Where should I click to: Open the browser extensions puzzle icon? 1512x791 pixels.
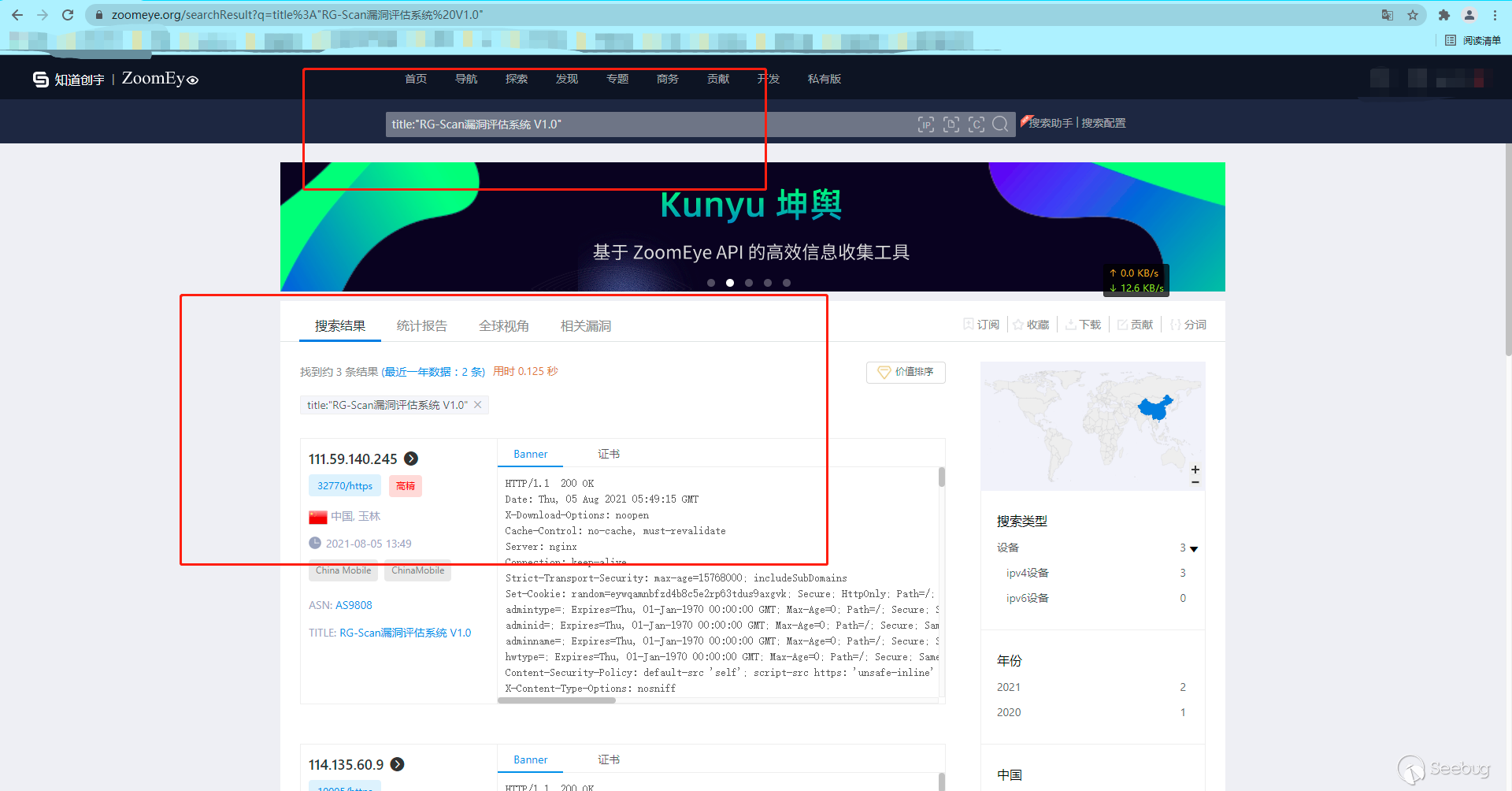tap(1443, 15)
